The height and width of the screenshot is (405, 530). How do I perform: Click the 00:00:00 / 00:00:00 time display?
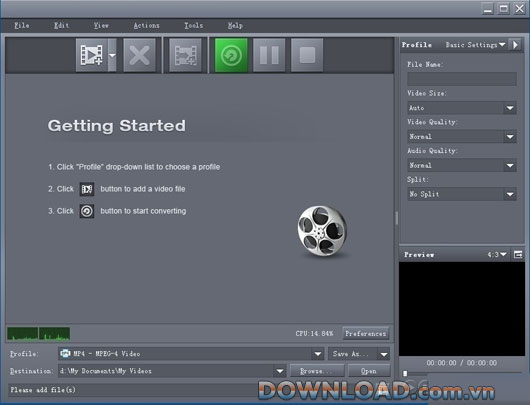click(x=462, y=363)
